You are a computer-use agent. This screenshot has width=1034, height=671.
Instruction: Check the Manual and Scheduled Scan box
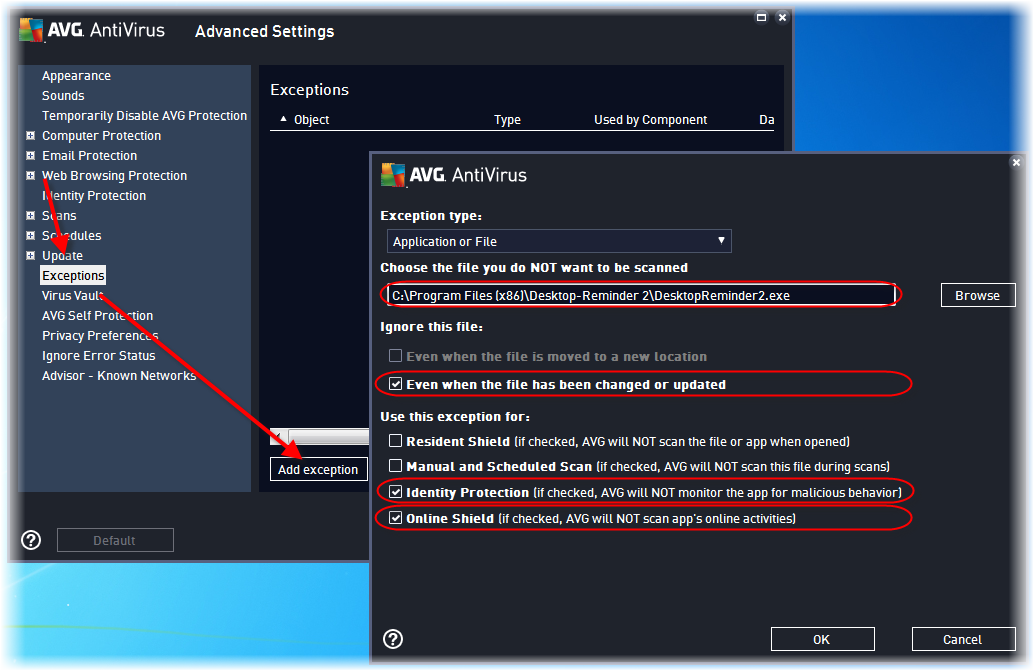click(395, 465)
